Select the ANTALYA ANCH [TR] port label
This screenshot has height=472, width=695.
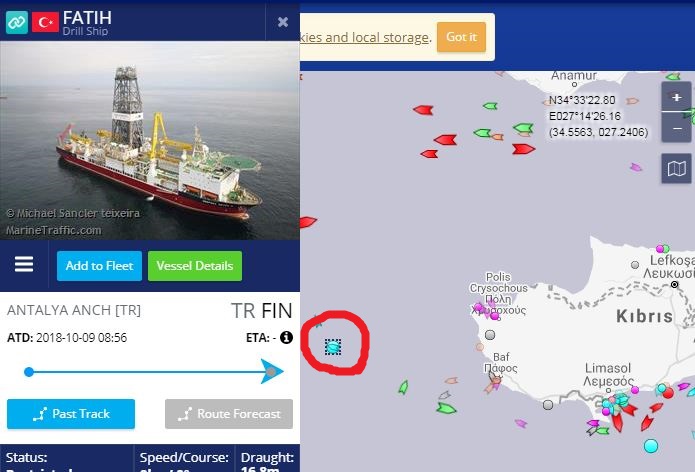coord(74,310)
